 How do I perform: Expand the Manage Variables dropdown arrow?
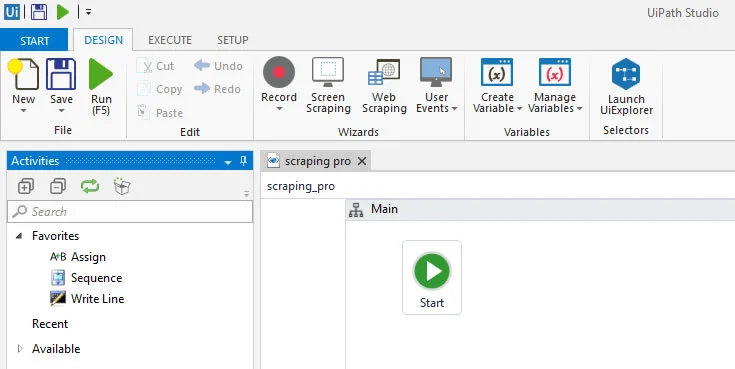[579, 109]
